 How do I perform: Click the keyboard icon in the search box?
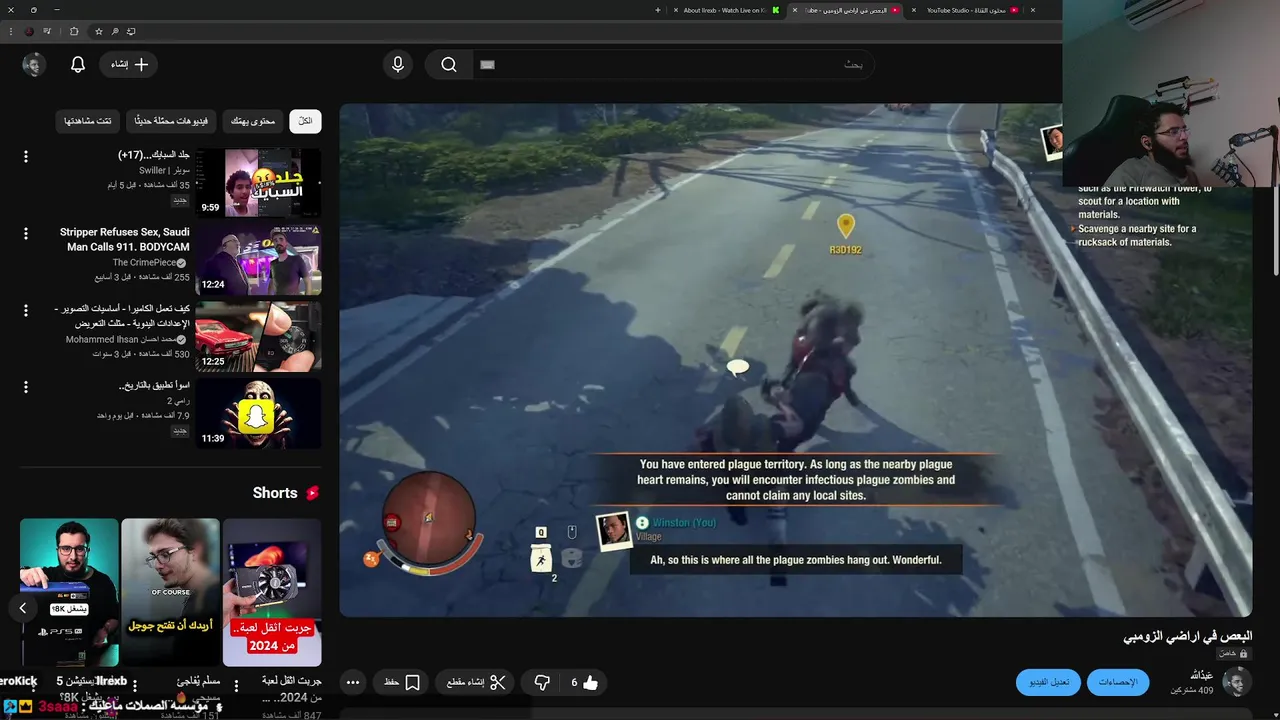(x=487, y=64)
